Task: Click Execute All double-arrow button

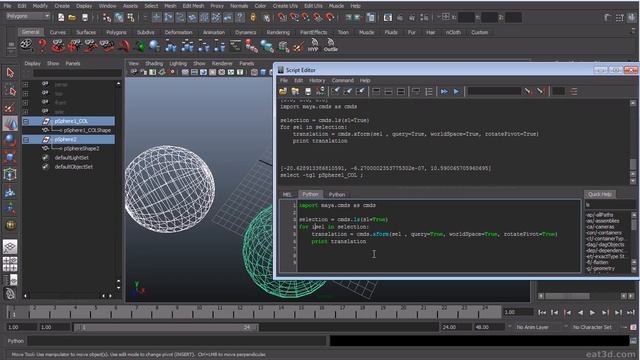Action: (444, 91)
